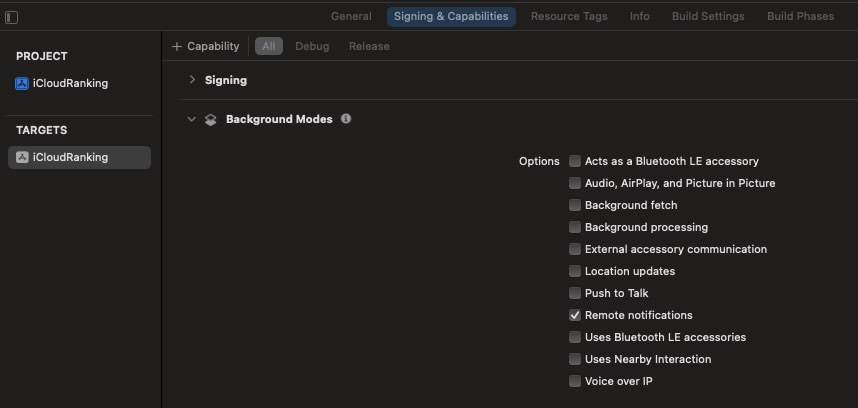Click the iCloudRanking target app icon
This screenshot has height=408, width=858.
[x=22, y=157]
